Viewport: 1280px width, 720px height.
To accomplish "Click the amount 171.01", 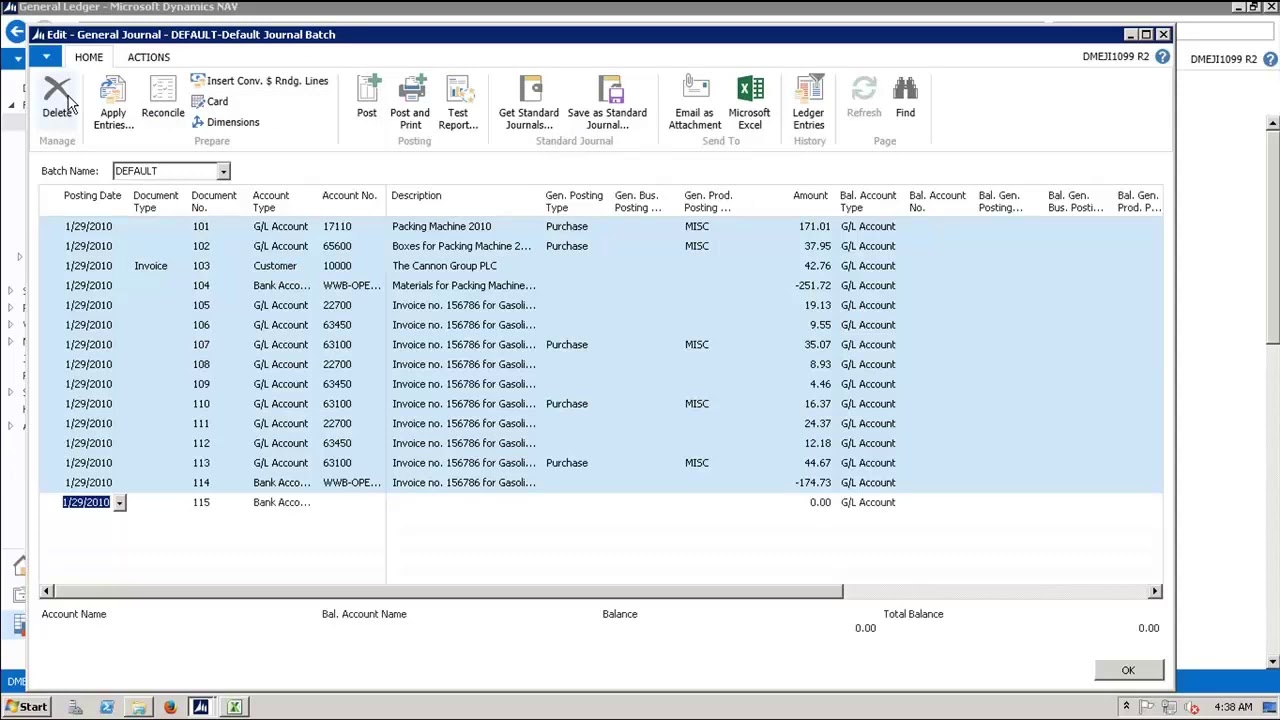I will (x=815, y=227).
